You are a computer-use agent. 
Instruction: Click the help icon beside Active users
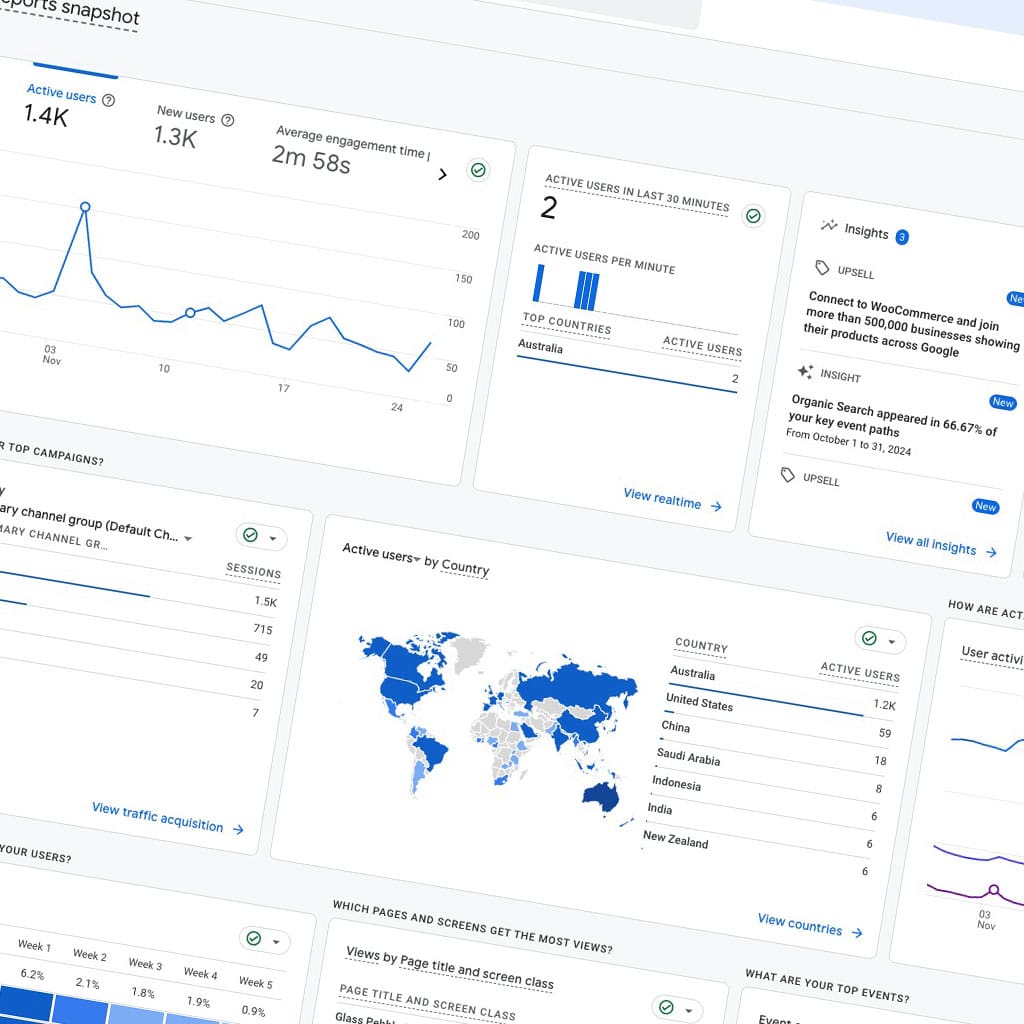click(x=109, y=101)
